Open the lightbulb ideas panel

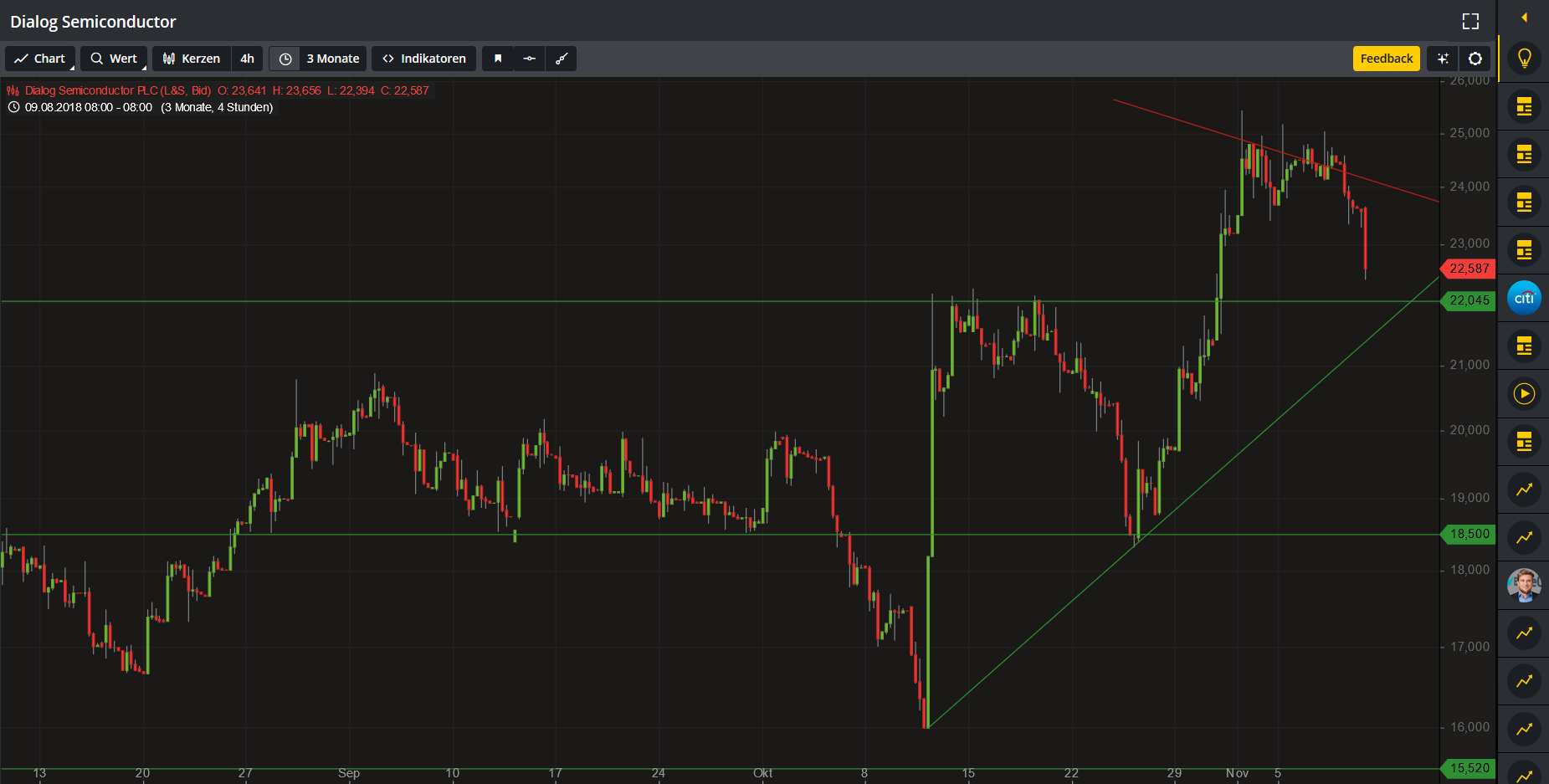(1524, 59)
